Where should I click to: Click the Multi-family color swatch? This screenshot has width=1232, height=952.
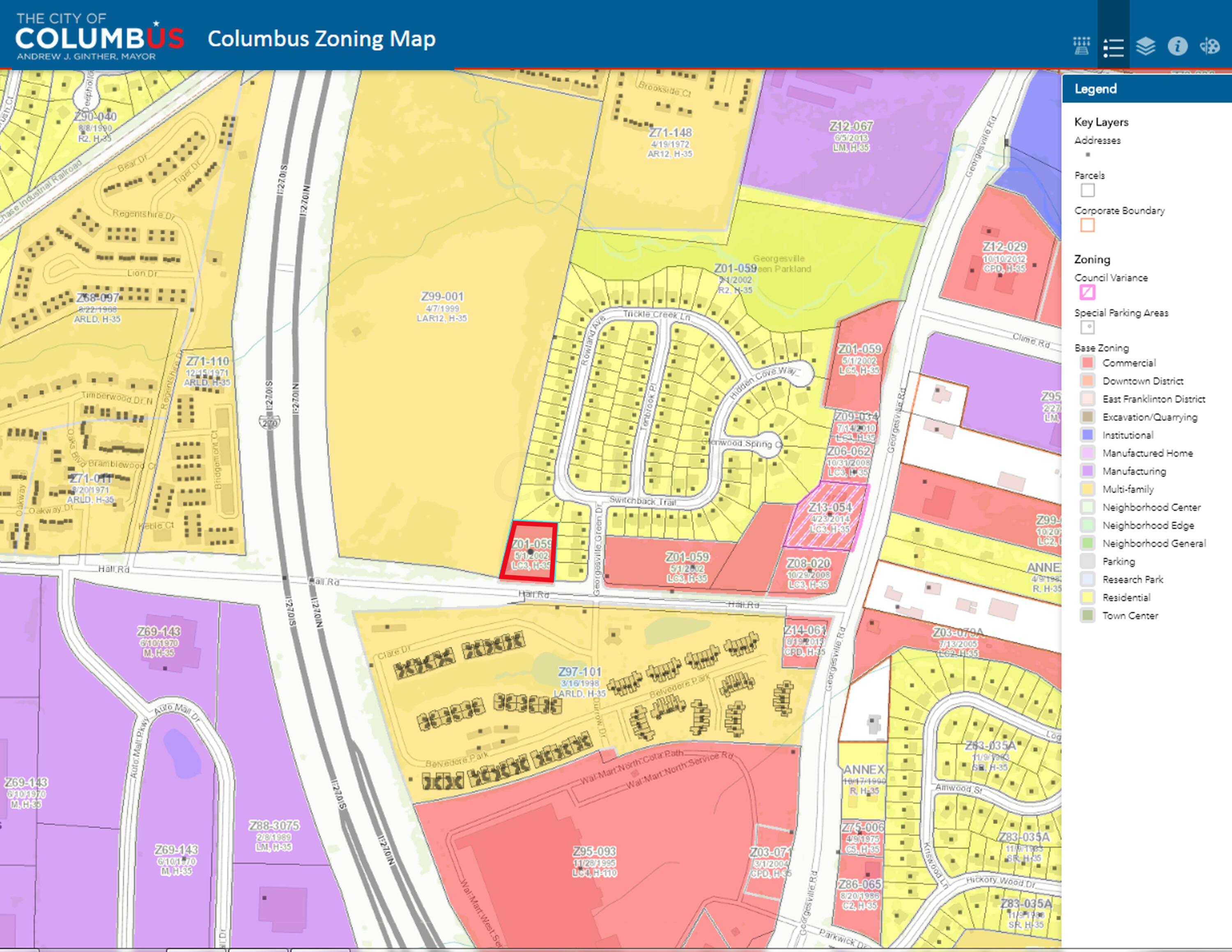point(1087,489)
